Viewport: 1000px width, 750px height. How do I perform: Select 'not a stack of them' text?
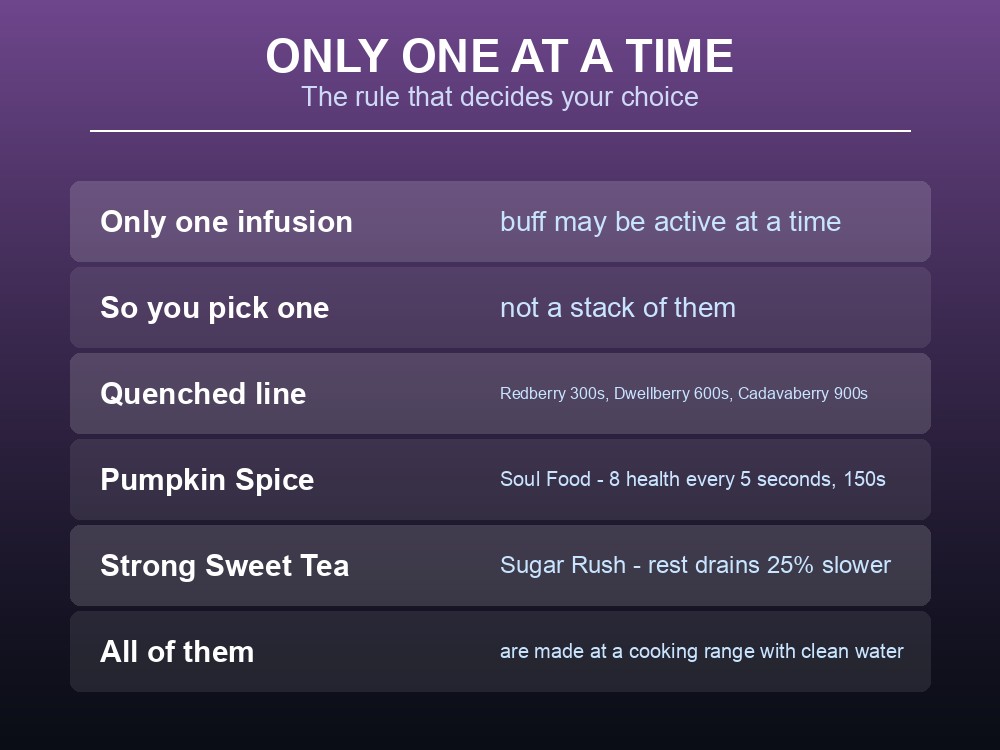[618, 308]
